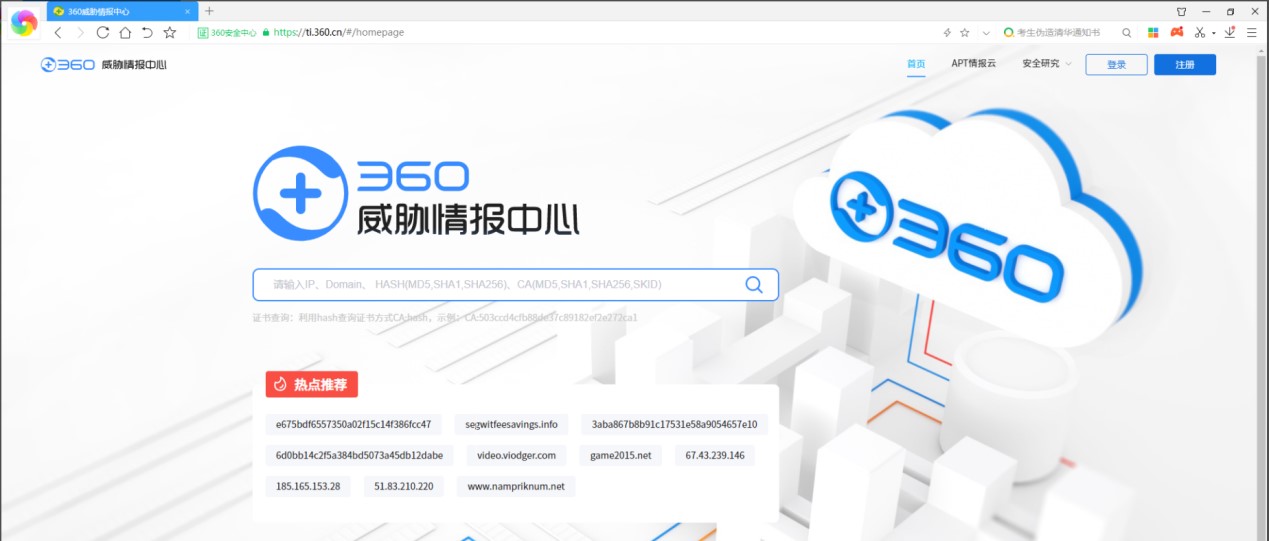Click the lightning speed mode icon

pos(947,32)
